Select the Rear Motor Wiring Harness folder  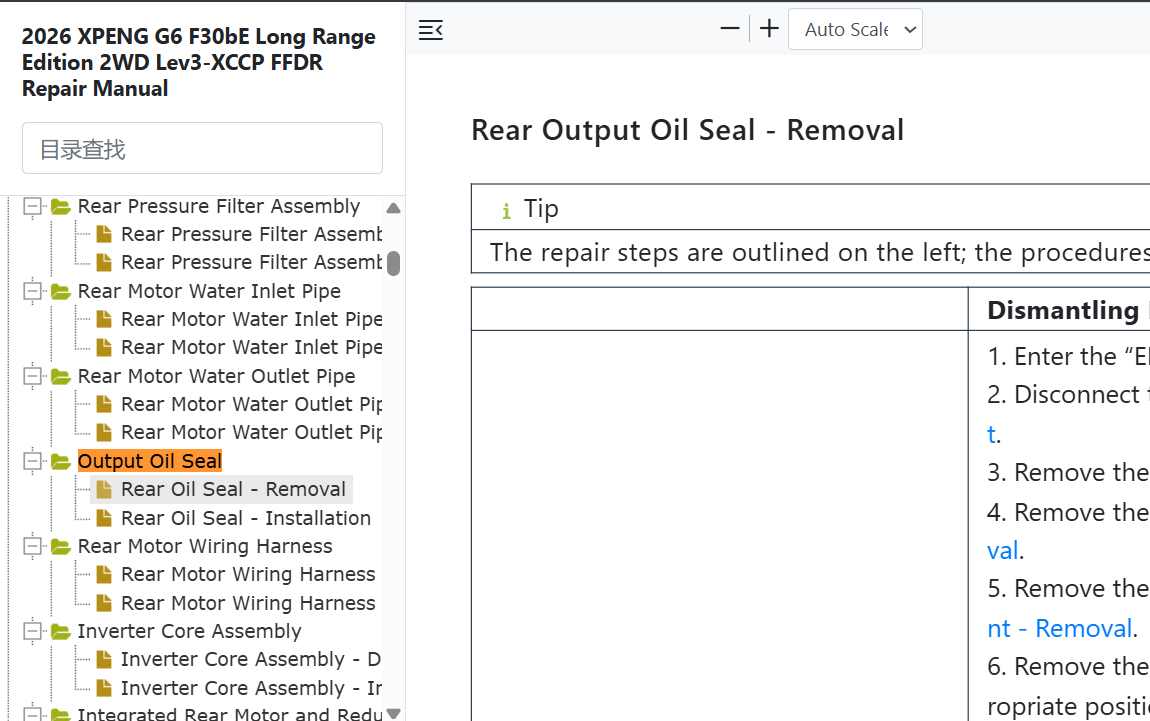[205, 546]
